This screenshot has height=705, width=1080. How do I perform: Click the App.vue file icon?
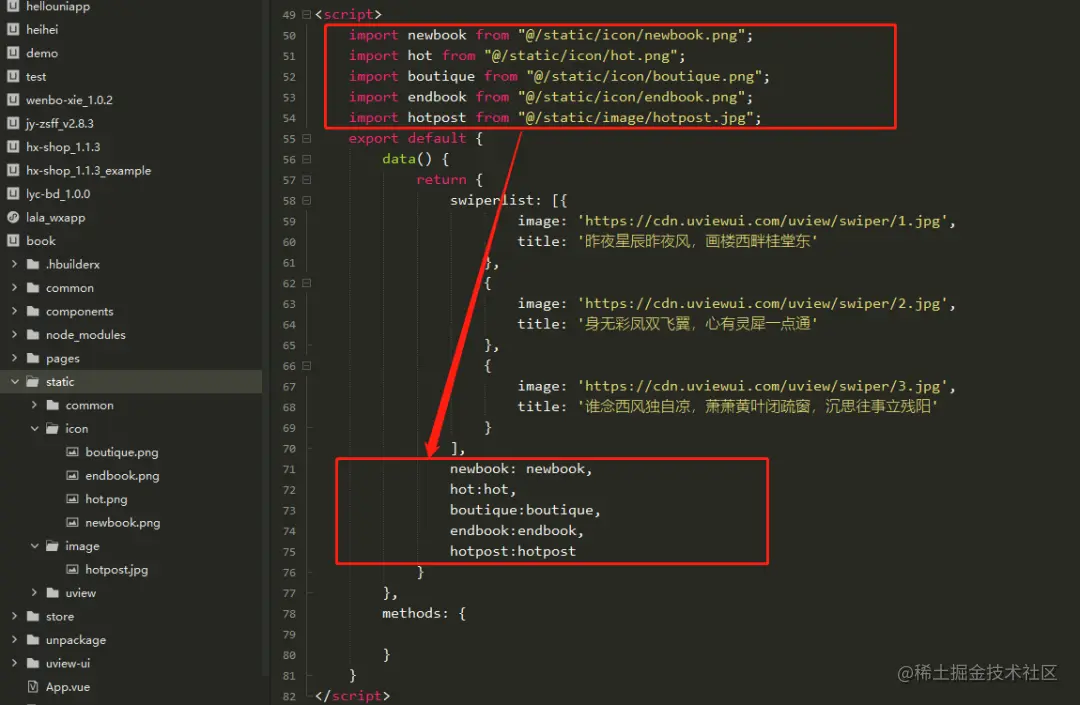(x=32, y=686)
